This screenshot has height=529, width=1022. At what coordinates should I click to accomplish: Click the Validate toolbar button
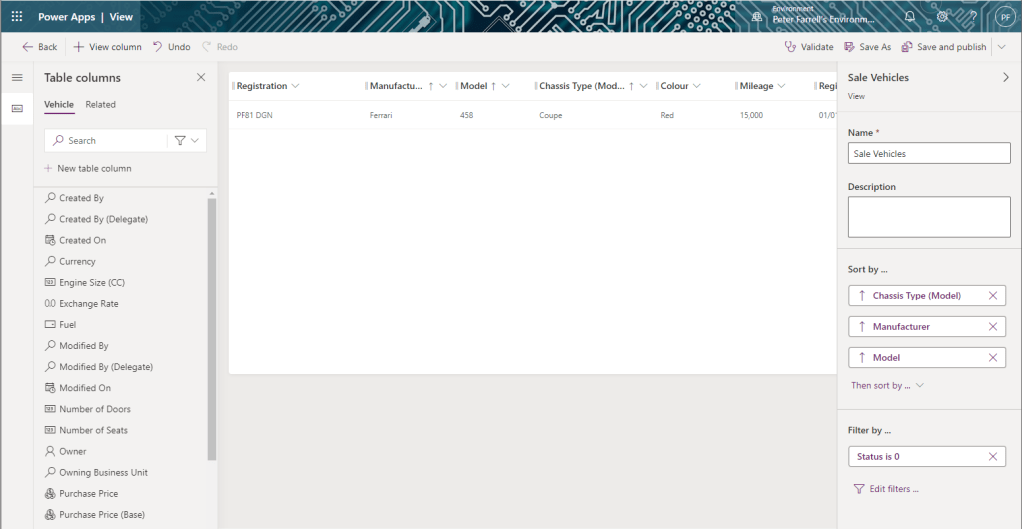(x=809, y=47)
